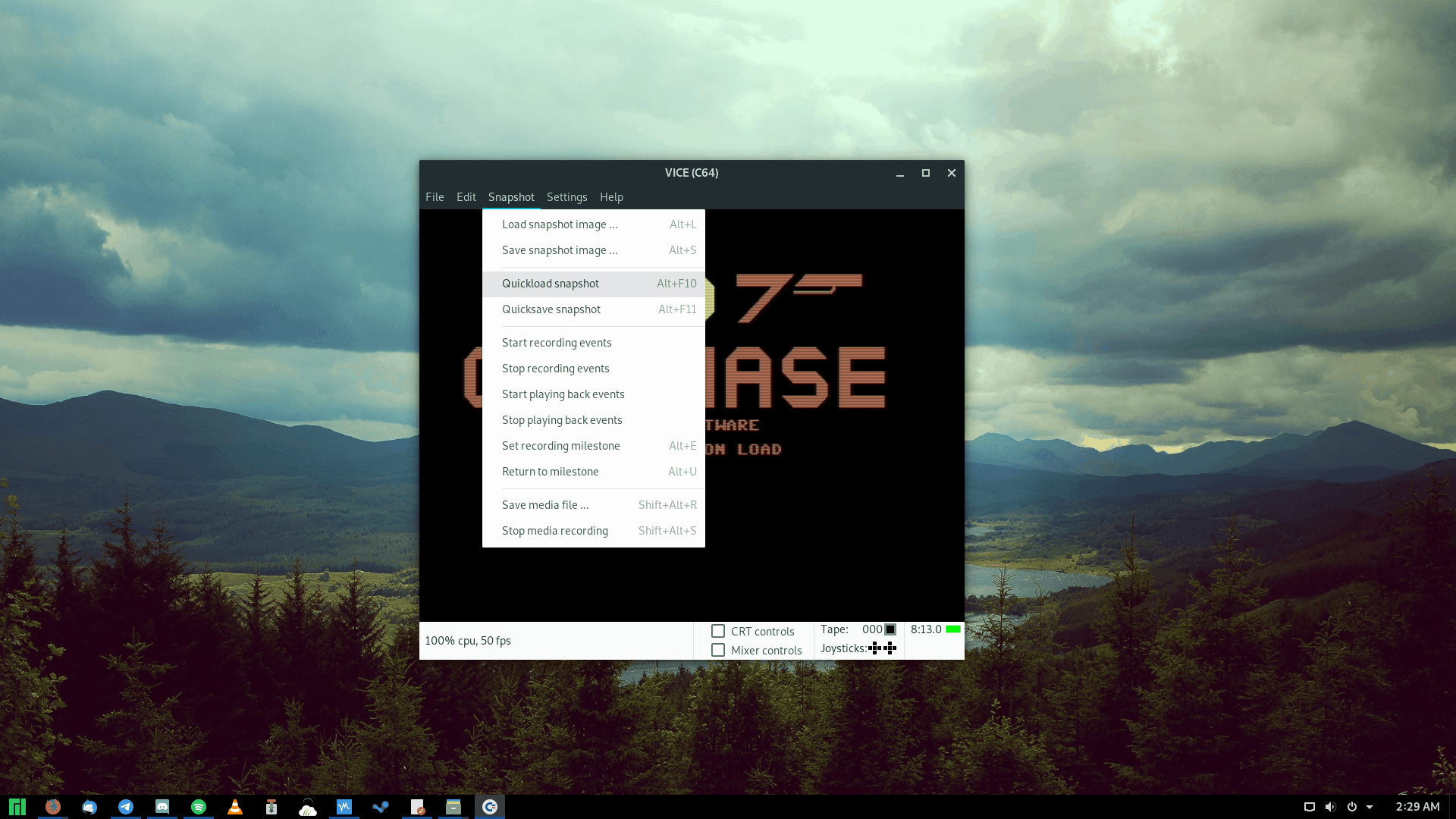Open Telegram from the taskbar
1456x819 pixels.
coord(126,807)
